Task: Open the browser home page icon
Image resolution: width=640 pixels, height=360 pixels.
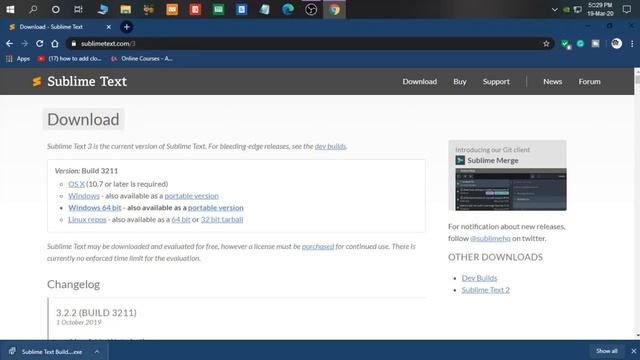Action: tap(55, 44)
